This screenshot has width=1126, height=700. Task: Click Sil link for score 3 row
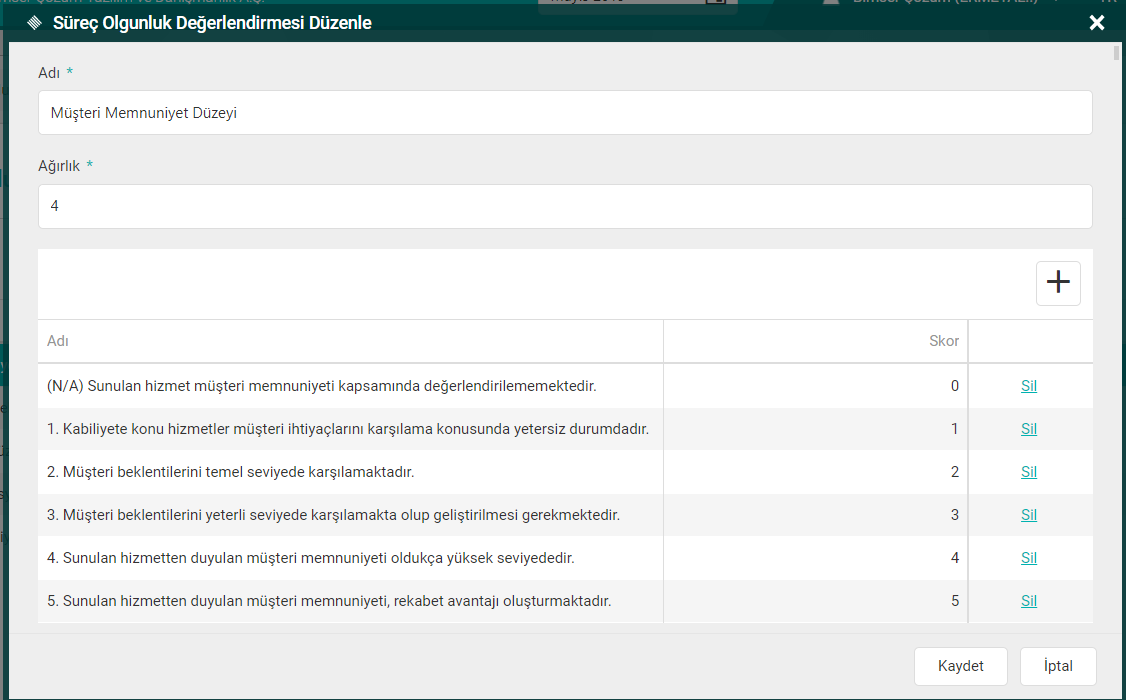(x=1029, y=515)
